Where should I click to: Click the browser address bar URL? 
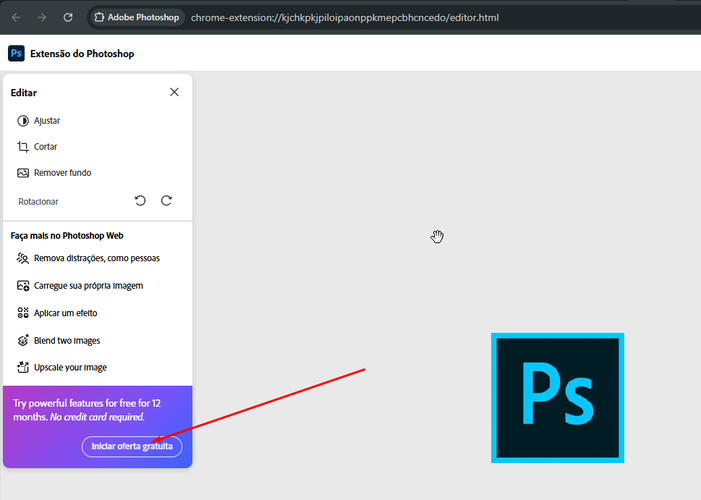pyautogui.click(x=344, y=18)
